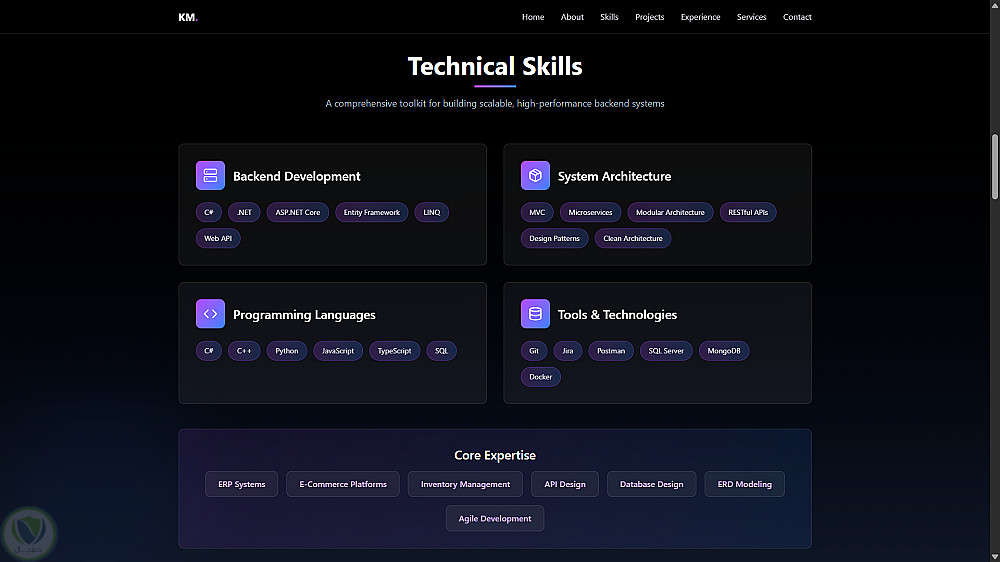This screenshot has width=1000, height=562.
Task: Open the Projects nav link
Action: 649,17
